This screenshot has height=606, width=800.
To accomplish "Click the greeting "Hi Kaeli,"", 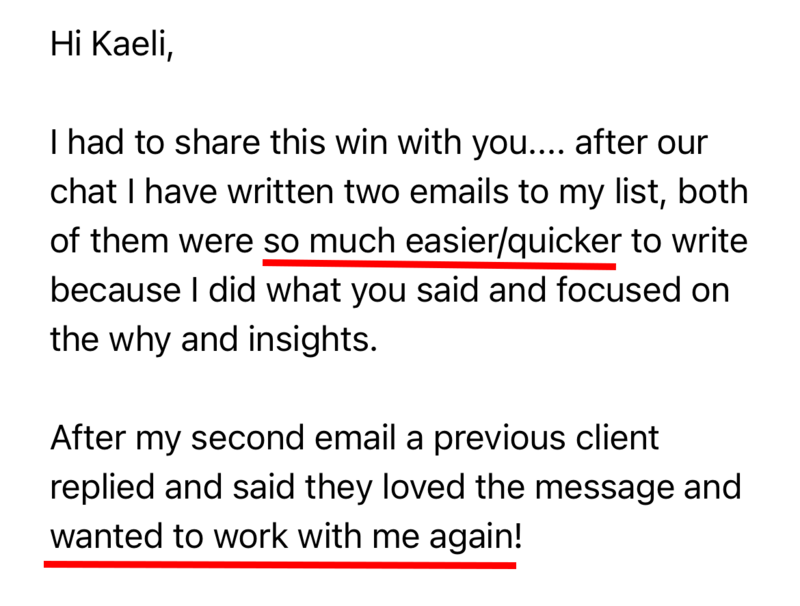I will pyautogui.click(x=112, y=44).
